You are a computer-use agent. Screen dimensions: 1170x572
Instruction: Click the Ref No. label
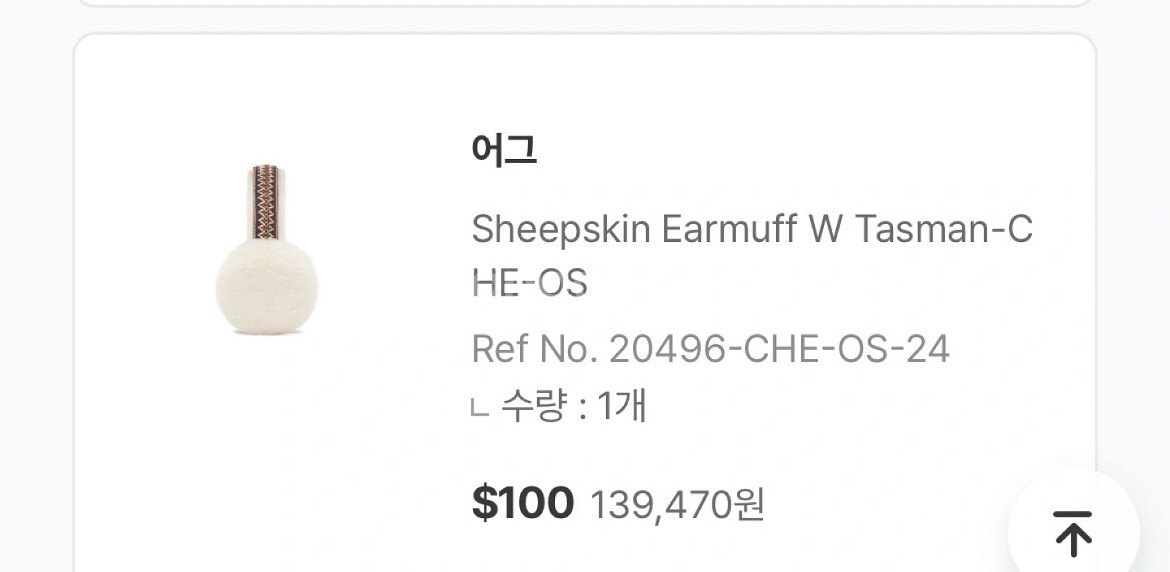(x=533, y=349)
